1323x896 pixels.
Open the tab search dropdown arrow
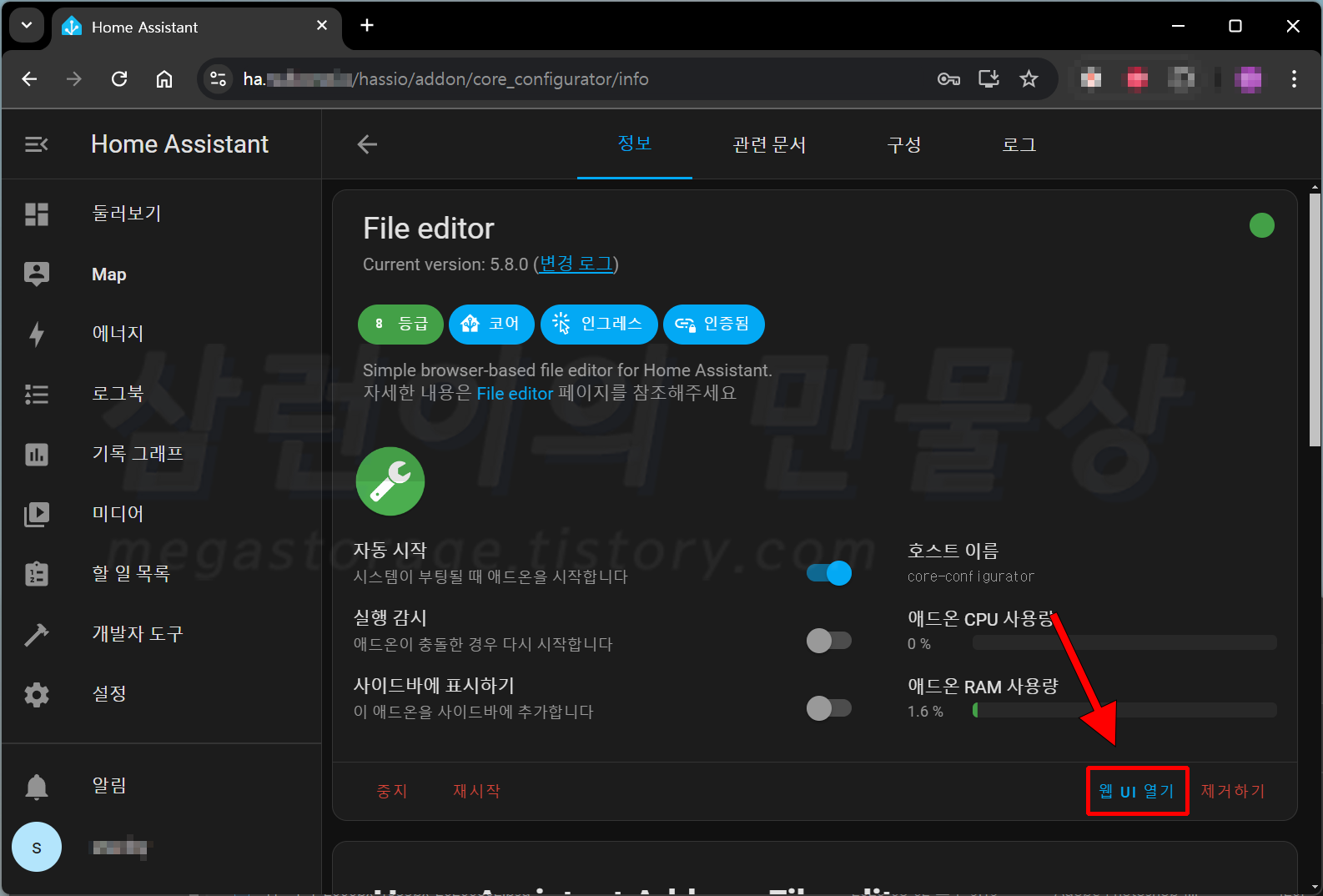coord(27,26)
